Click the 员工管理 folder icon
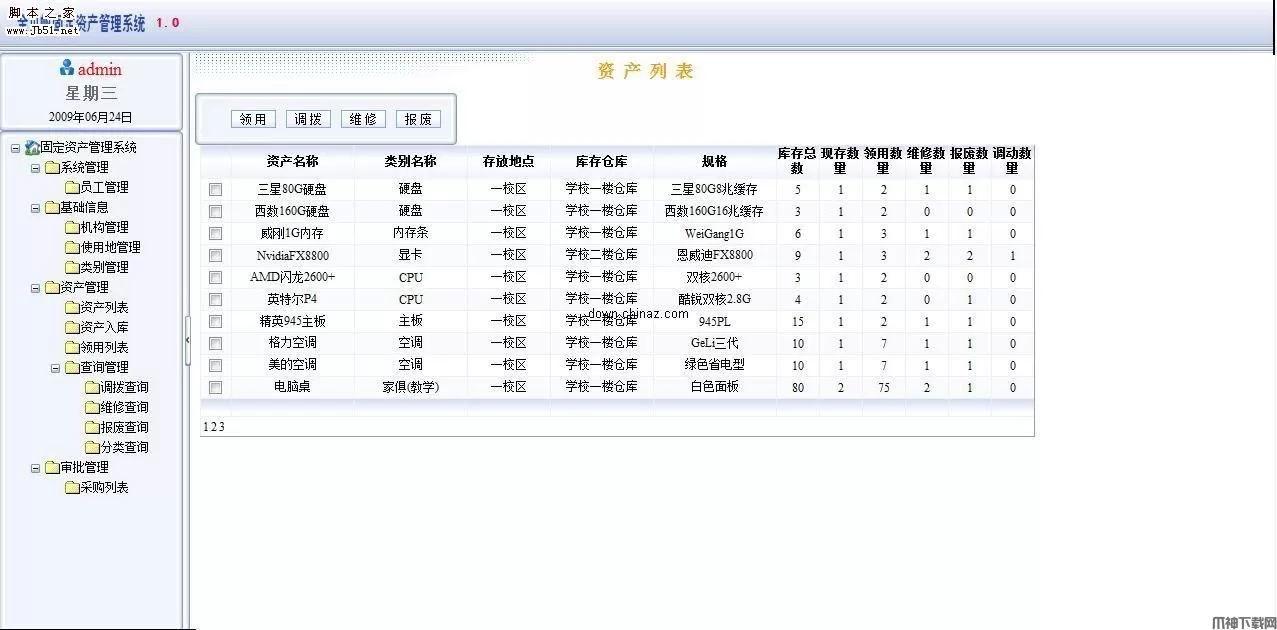Image resolution: width=1277 pixels, height=630 pixels. [x=72, y=187]
